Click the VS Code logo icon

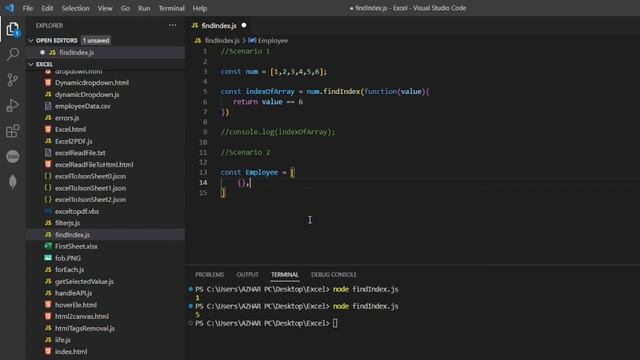10,8
